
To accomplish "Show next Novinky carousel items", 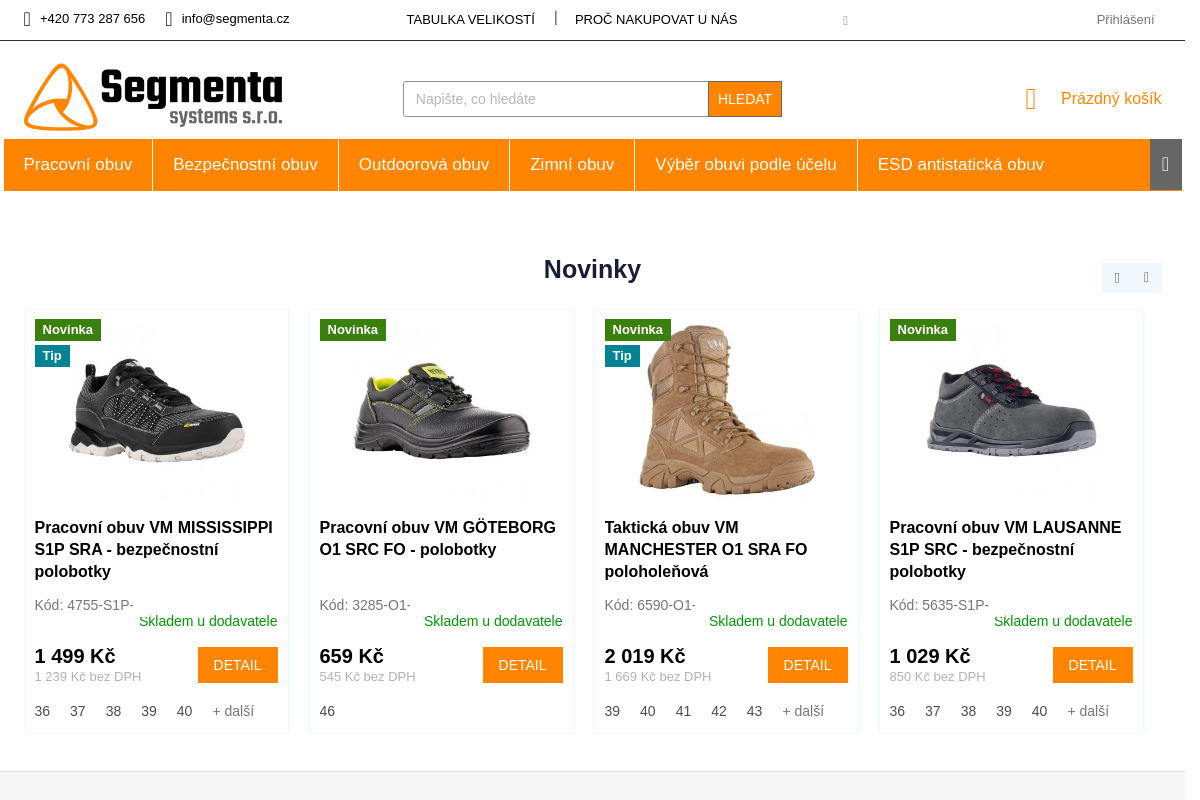I will tap(1146, 278).
